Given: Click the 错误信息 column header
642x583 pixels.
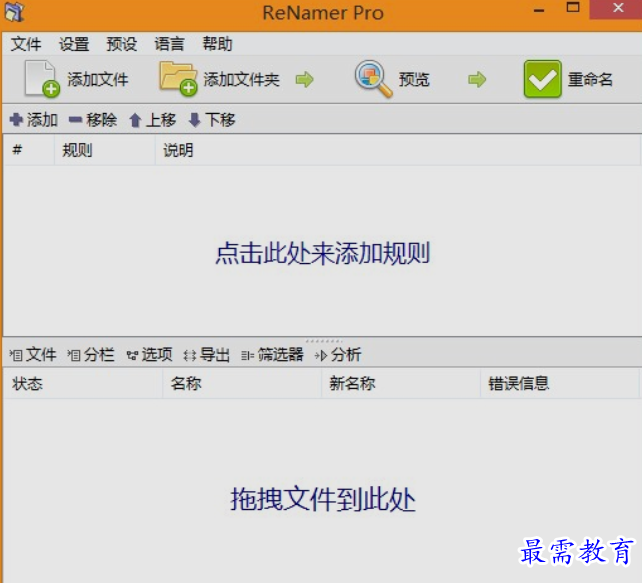Looking at the screenshot, I should click(x=560, y=384).
